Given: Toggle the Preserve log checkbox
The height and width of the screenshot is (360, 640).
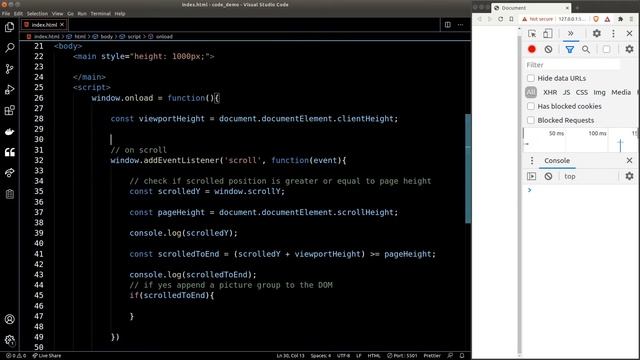Looking at the screenshot, I should tap(607, 49).
